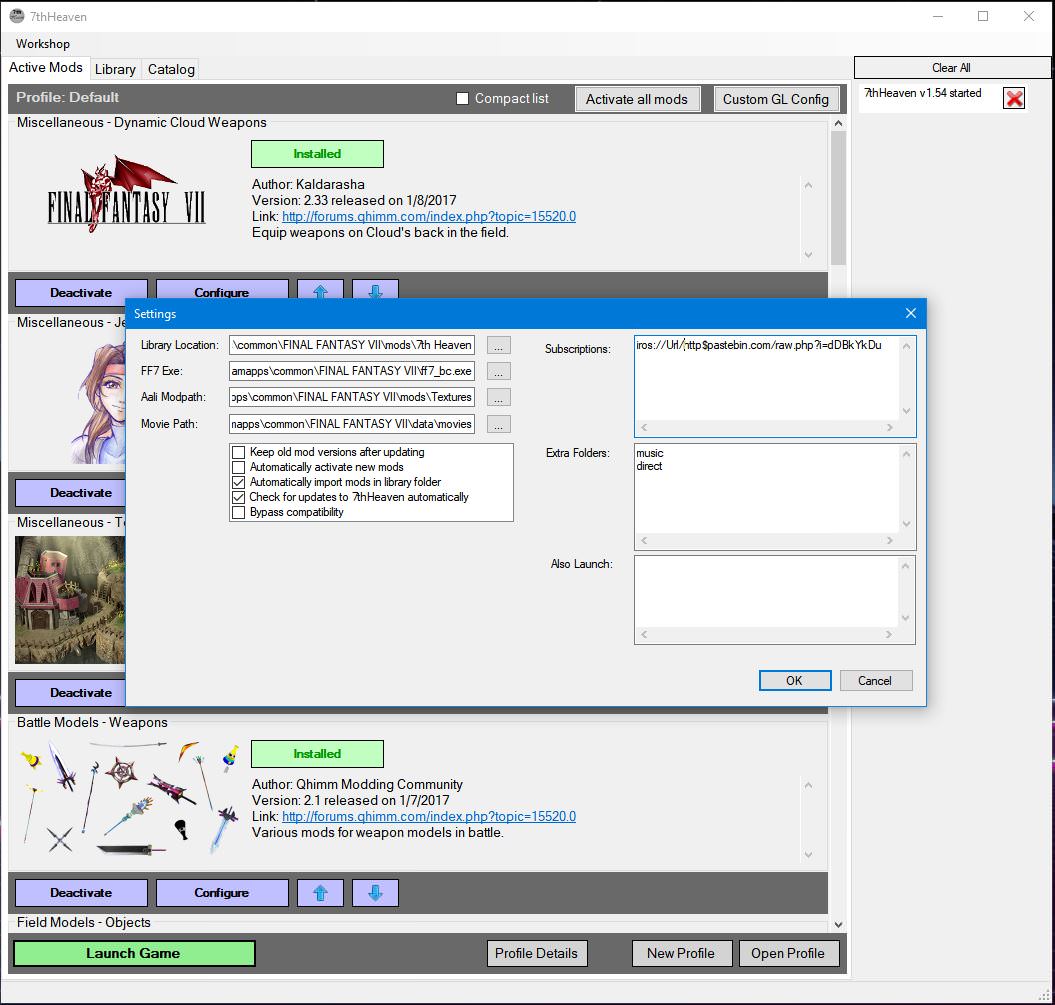Open Dynamic Cloud Weapons forum link
This screenshot has height=1005, width=1055.
tap(429, 217)
